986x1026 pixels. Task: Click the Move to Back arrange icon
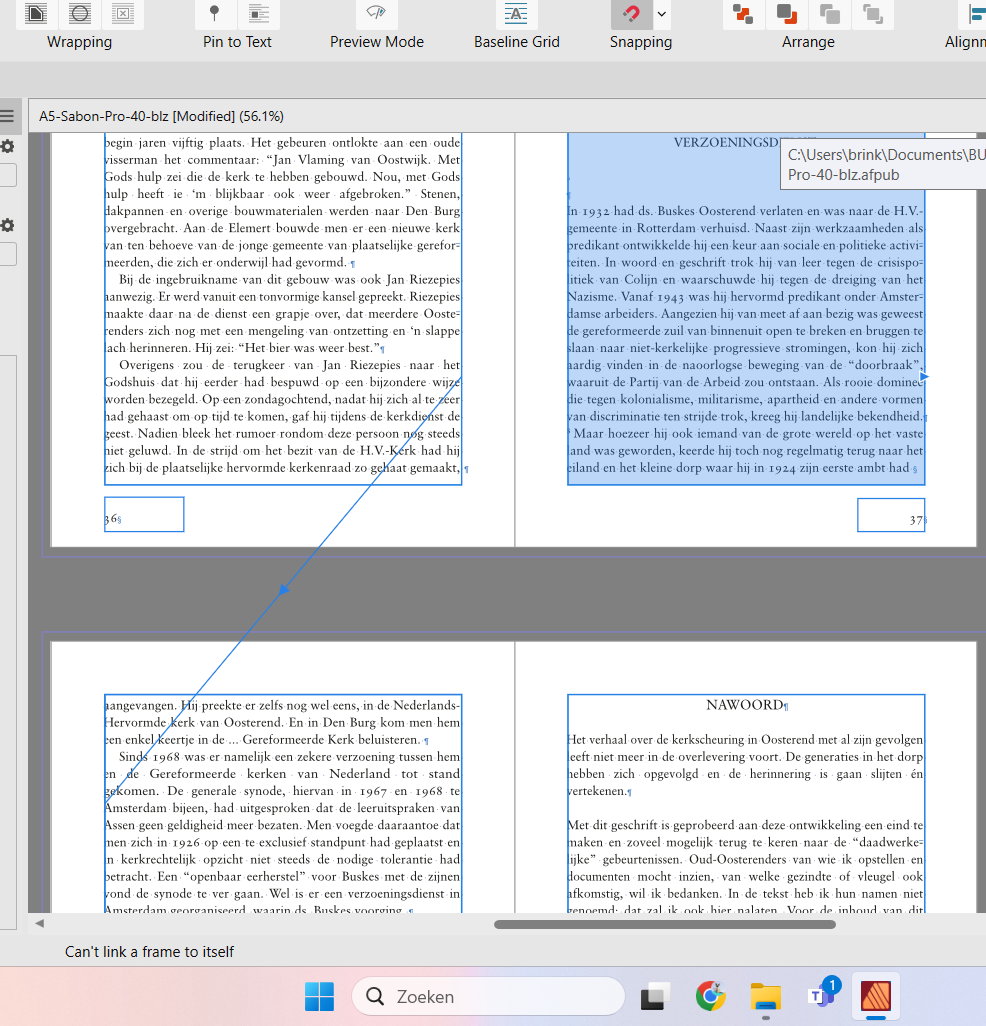pyautogui.click(x=871, y=15)
